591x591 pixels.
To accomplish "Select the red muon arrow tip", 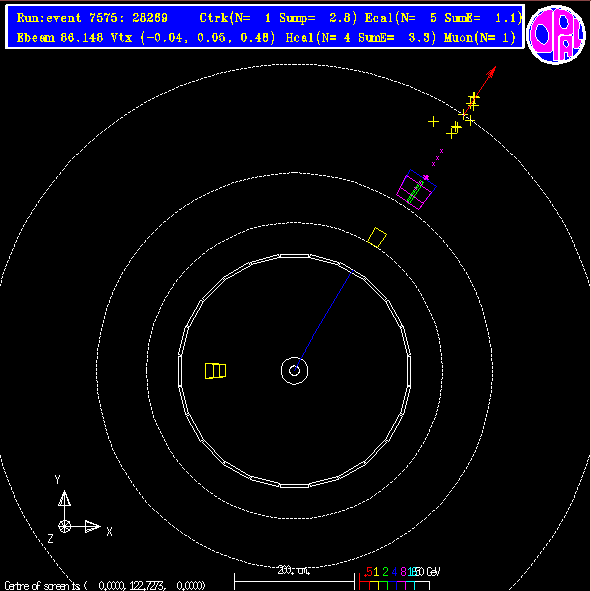I will (x=491, y=72).
